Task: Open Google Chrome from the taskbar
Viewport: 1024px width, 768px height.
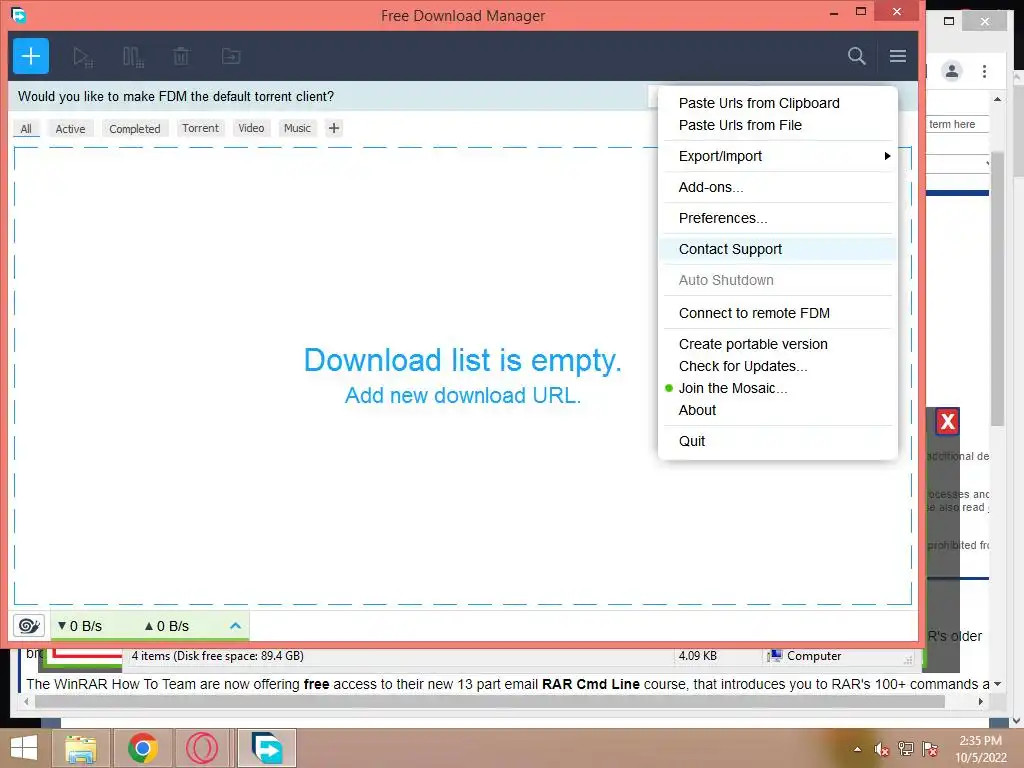Action: pyautogui.click(x=143, y=748)
